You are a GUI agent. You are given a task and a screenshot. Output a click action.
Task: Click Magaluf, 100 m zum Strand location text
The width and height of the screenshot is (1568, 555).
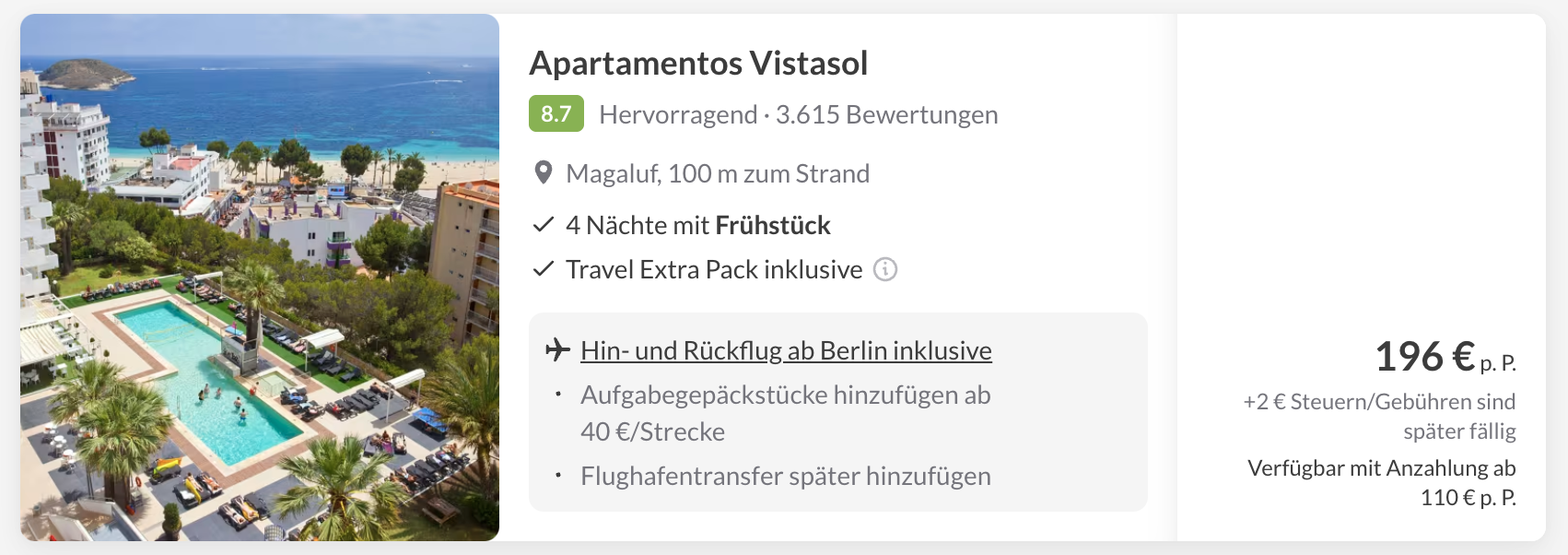point(718,173)
